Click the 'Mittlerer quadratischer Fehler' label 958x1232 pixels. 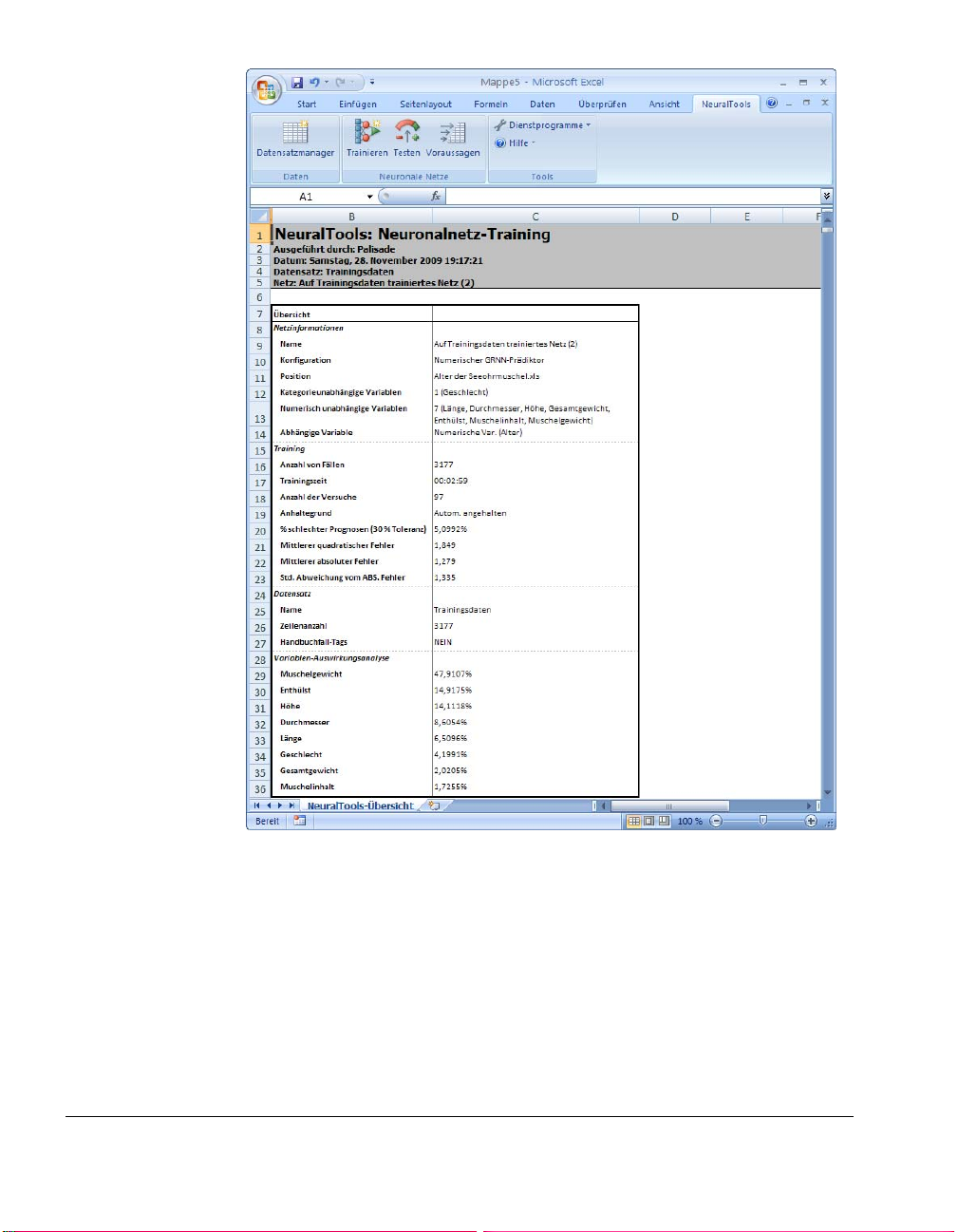click(337, 545)
